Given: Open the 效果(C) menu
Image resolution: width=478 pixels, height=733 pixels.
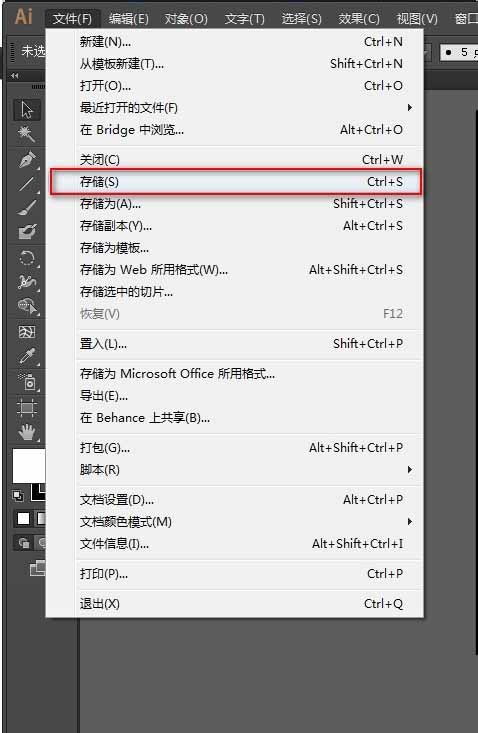Looking at the screenshot, I should (x=359, y=19).
